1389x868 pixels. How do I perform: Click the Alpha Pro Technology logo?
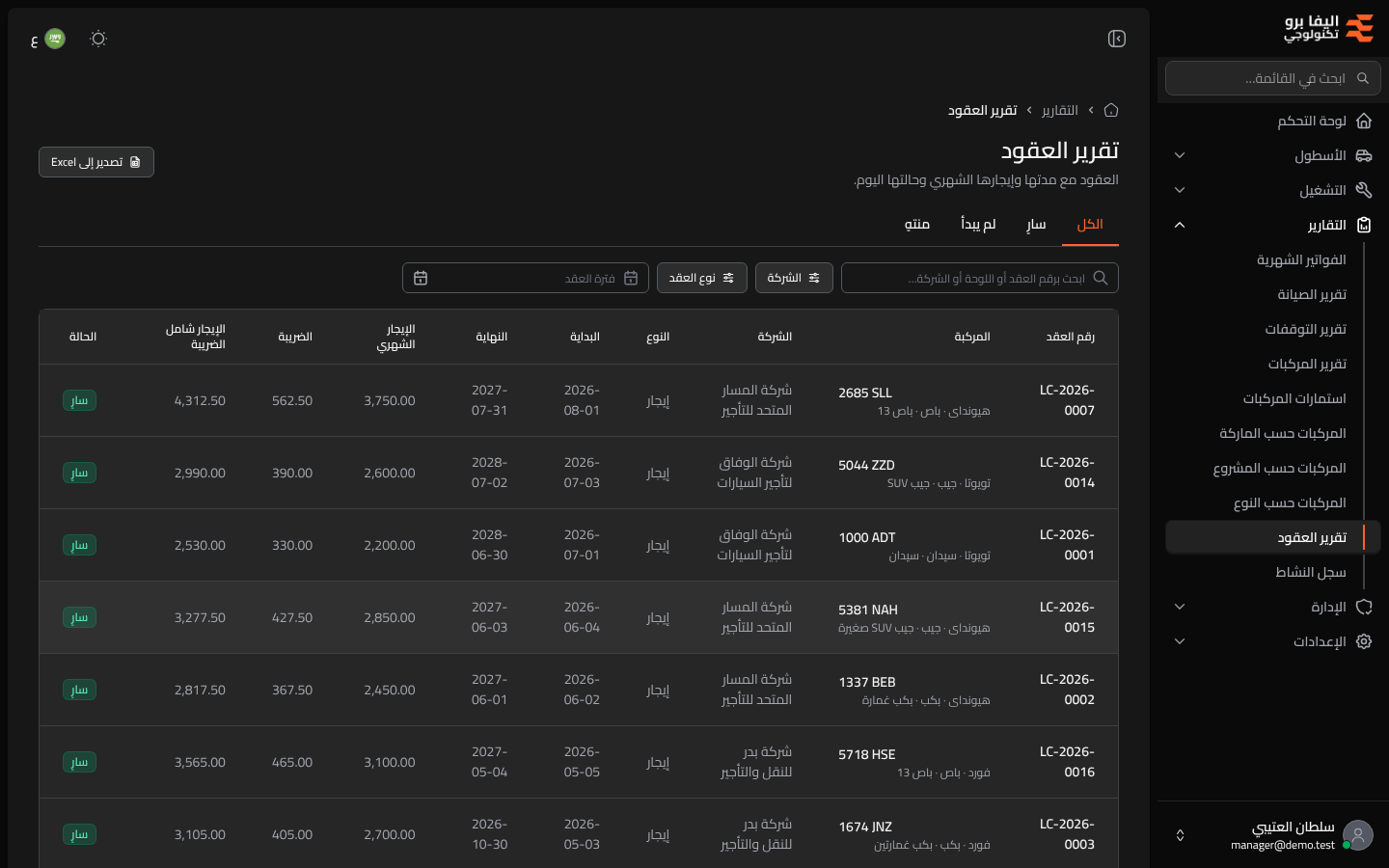(1329, 28)
